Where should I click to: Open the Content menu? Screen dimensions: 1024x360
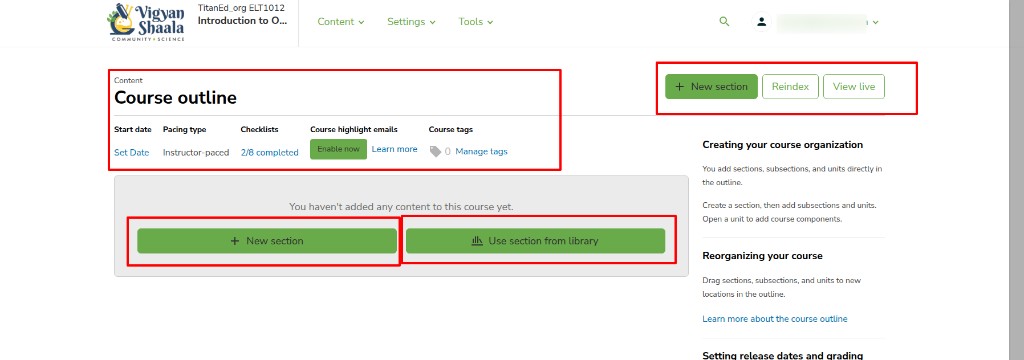pos(340,22)
